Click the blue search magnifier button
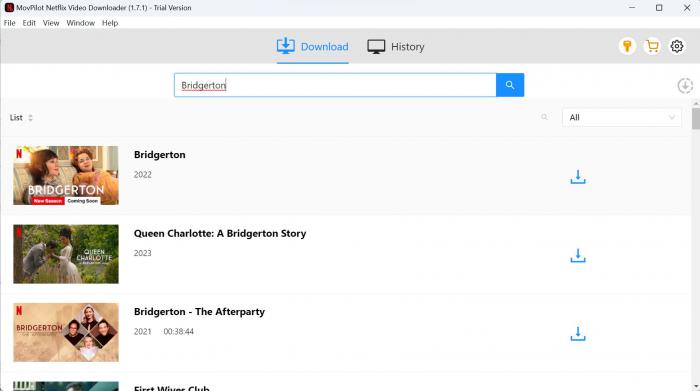Image resolution: width=700 pixels, height=391 pixels. pos(510,85)
